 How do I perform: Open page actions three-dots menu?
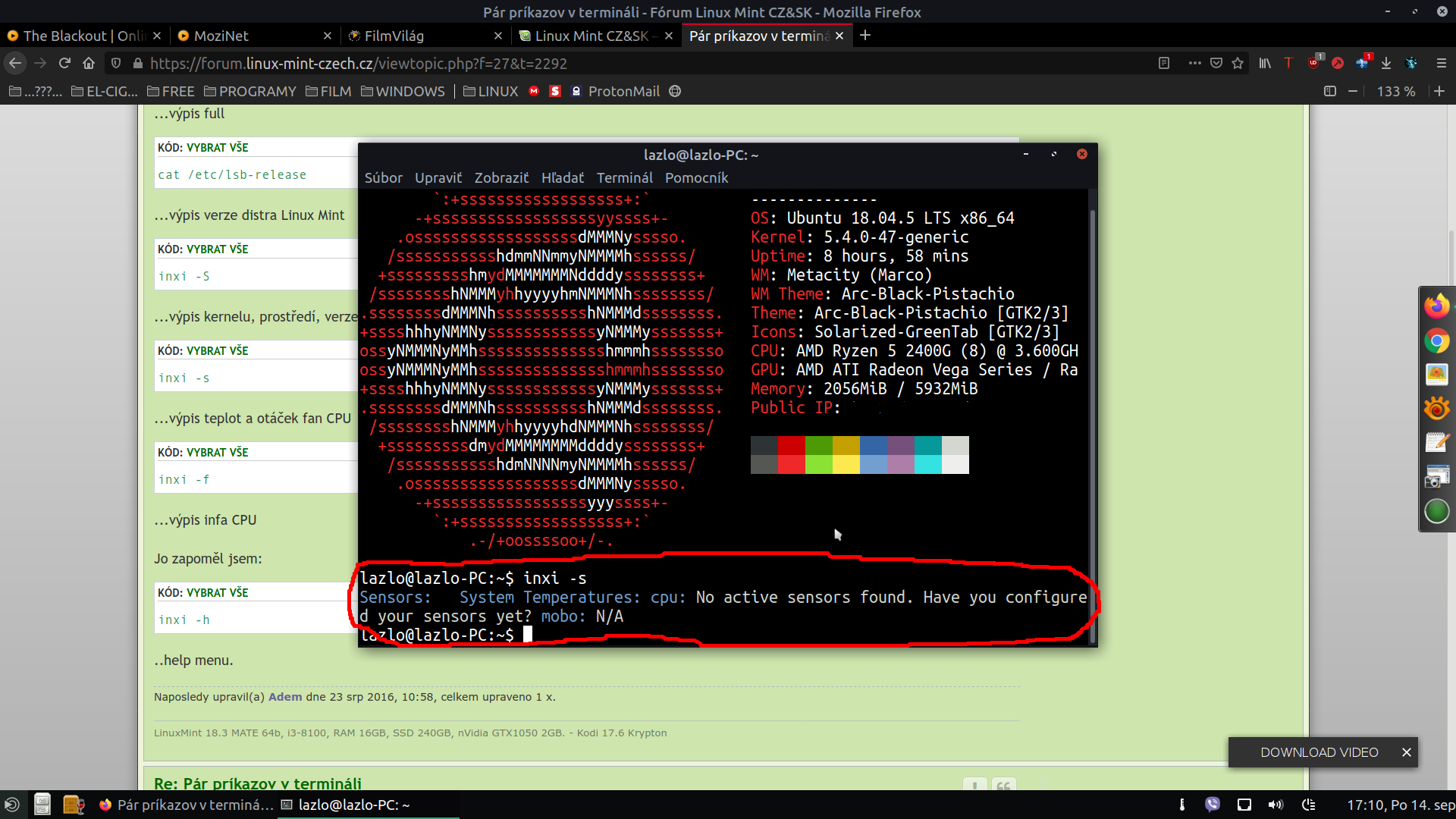(1194, 64)
